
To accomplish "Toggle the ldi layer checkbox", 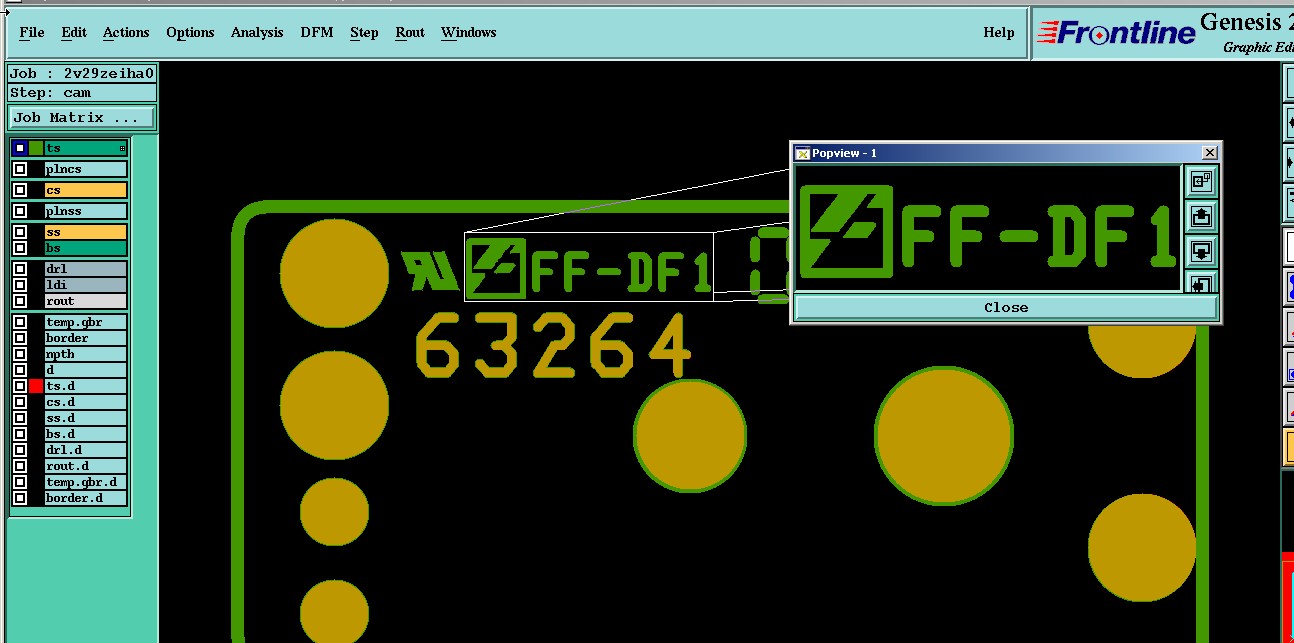I will (x=20, y=285).
